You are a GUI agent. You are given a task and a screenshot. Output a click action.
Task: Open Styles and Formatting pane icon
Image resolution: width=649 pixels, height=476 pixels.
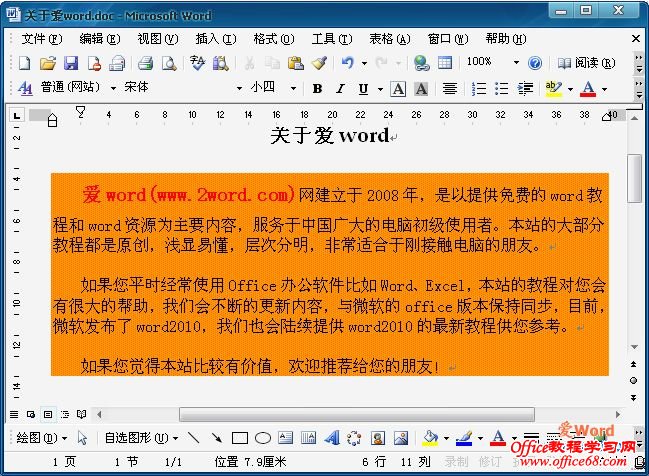[x=25, y=88]
